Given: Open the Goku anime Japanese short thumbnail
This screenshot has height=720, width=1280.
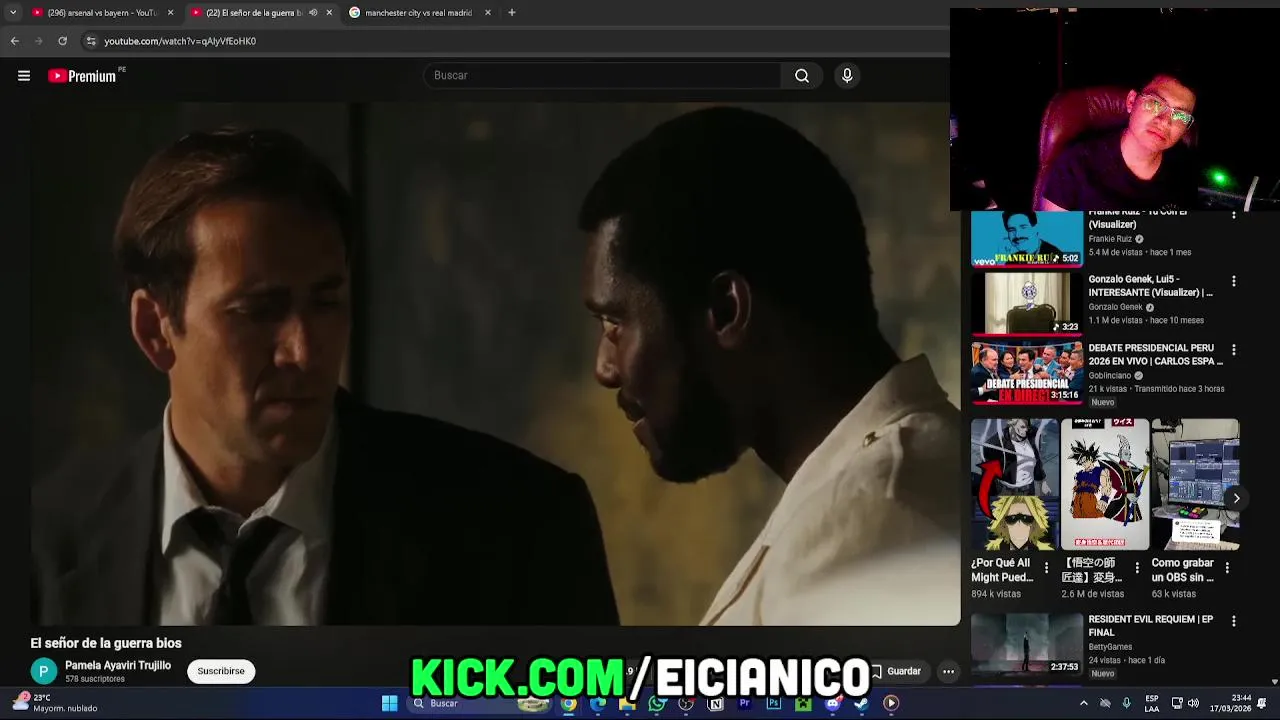Looking at the screenshot, I should tap(1104, 484).
